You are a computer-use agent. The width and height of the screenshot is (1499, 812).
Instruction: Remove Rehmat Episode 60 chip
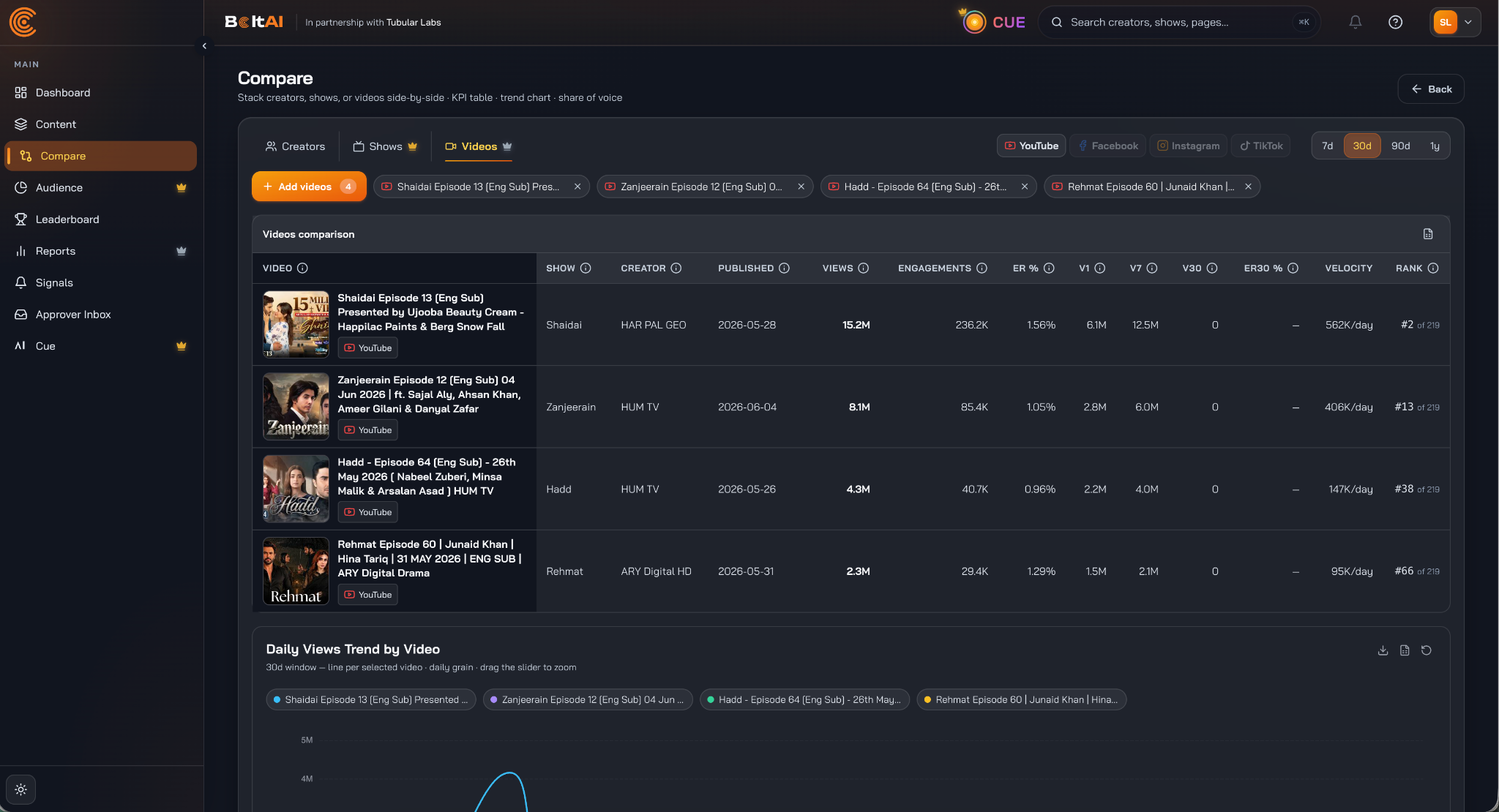coord(1248,187)
